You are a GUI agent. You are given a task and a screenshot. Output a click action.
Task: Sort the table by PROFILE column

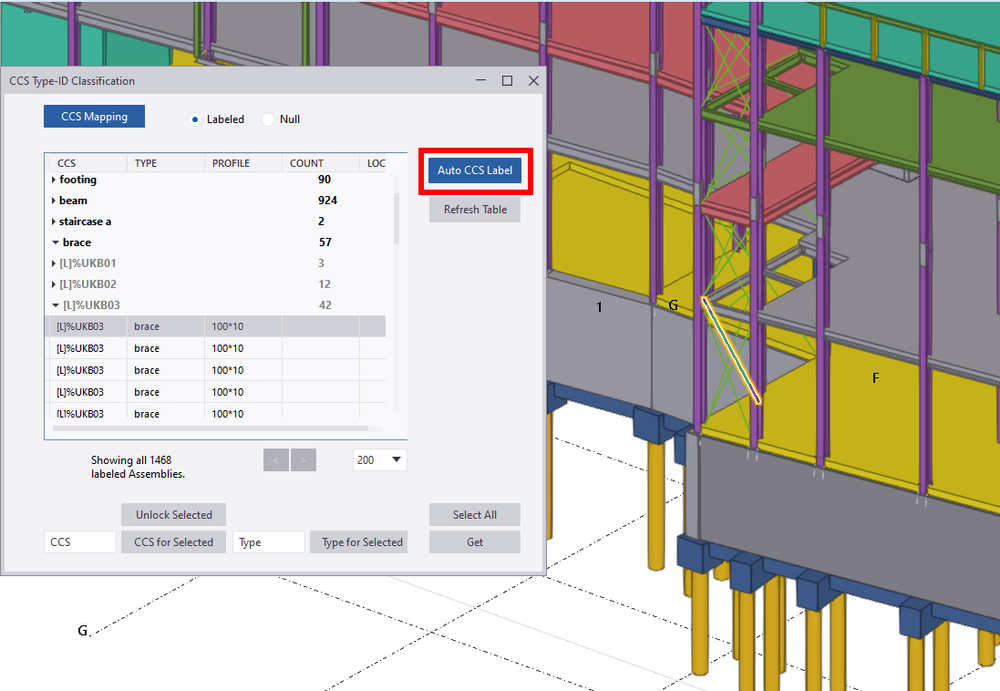pyautogui.click(x=231, y=162)
